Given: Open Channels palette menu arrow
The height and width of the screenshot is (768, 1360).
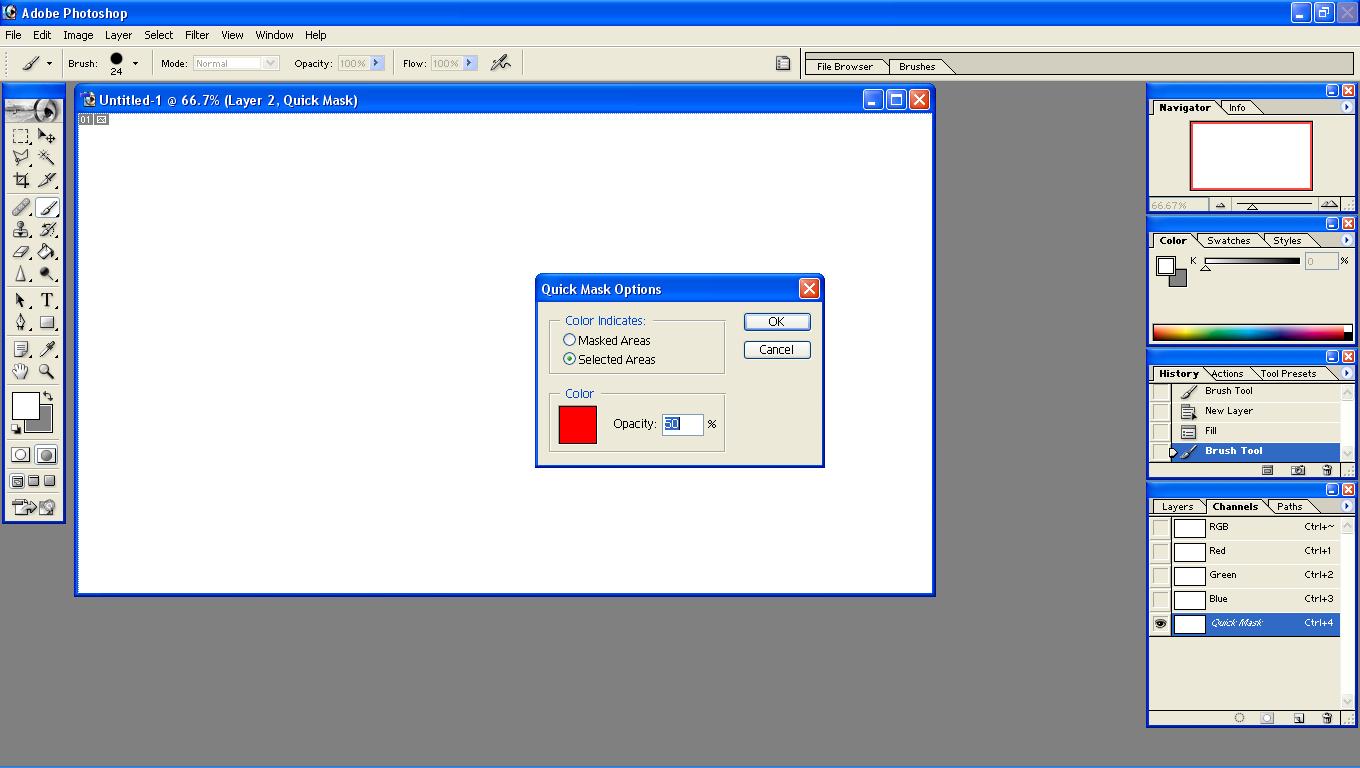Looking at the screenshot, I should point(1346,506).
